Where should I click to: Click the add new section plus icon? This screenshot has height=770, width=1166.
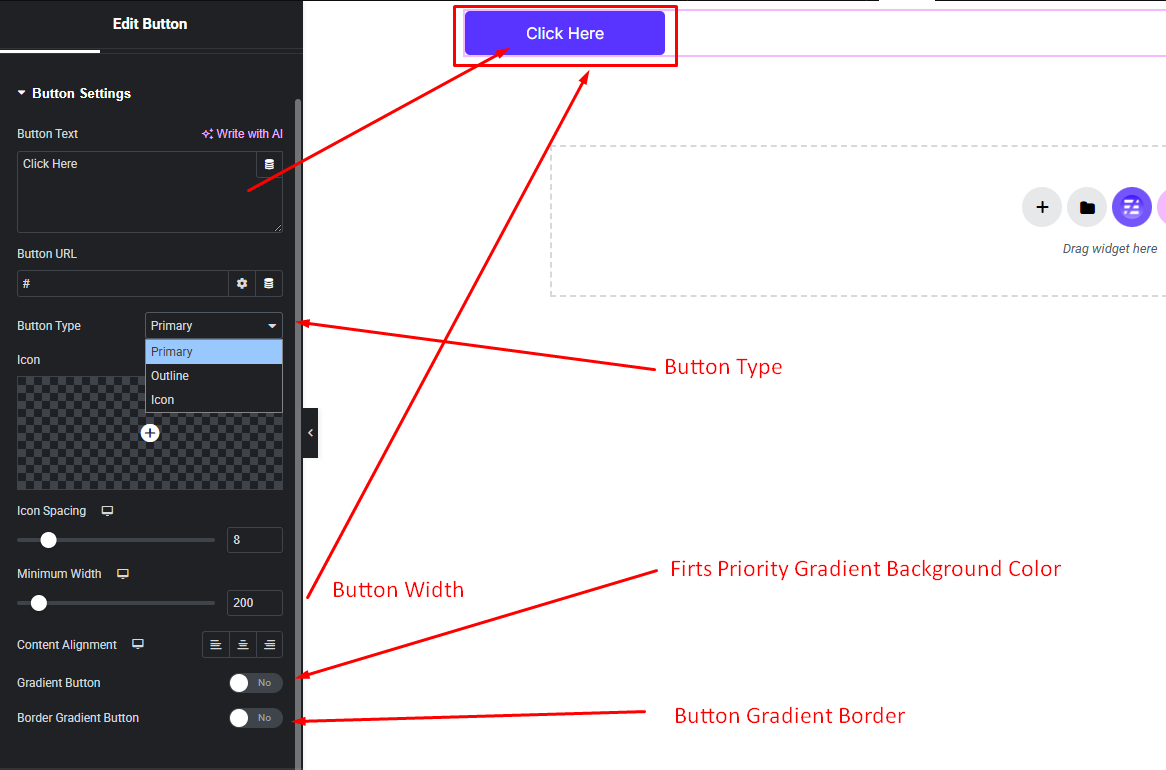tap(1042, 207)
